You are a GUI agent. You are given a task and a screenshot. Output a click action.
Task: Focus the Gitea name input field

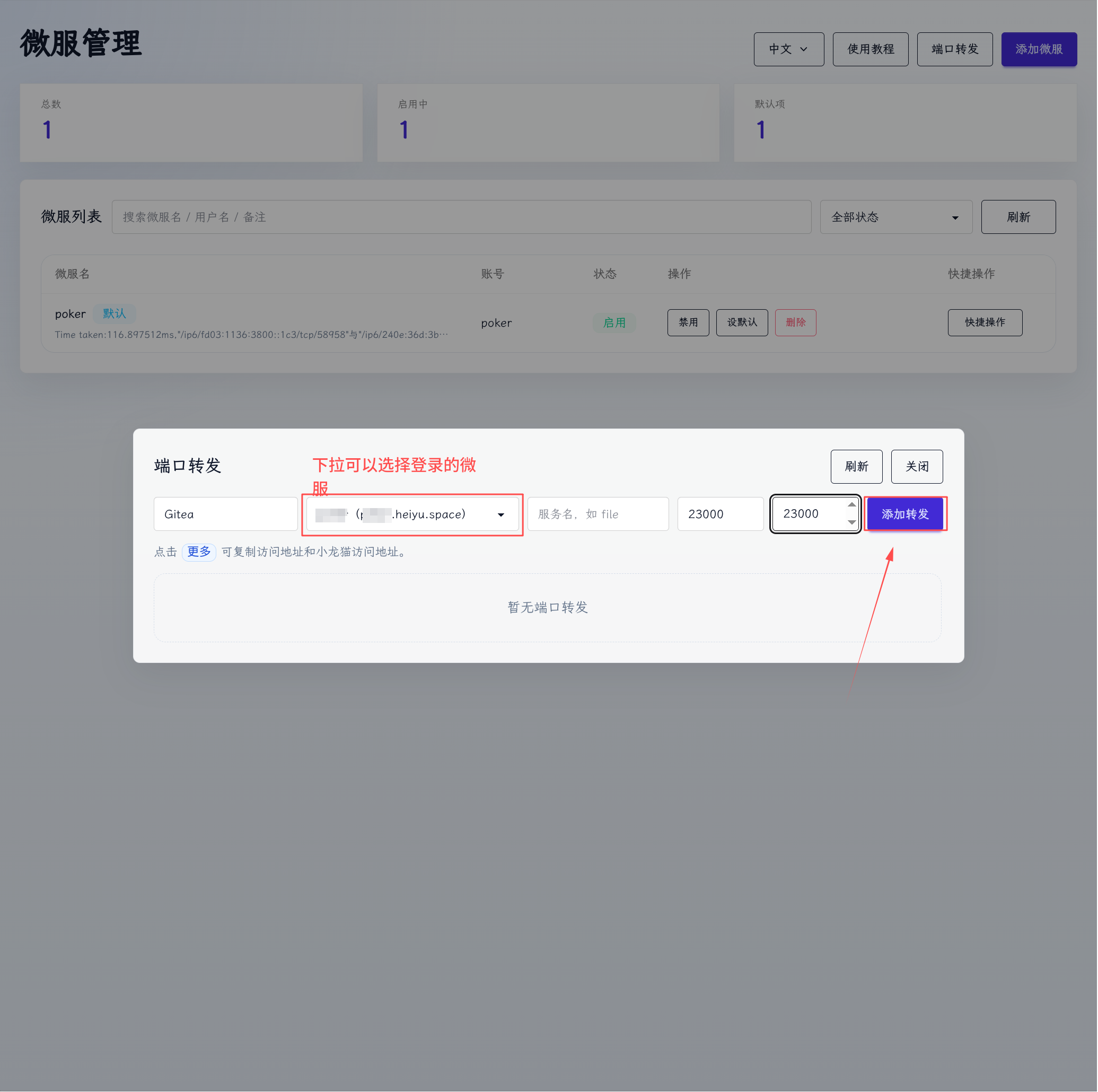coord(226,514)
